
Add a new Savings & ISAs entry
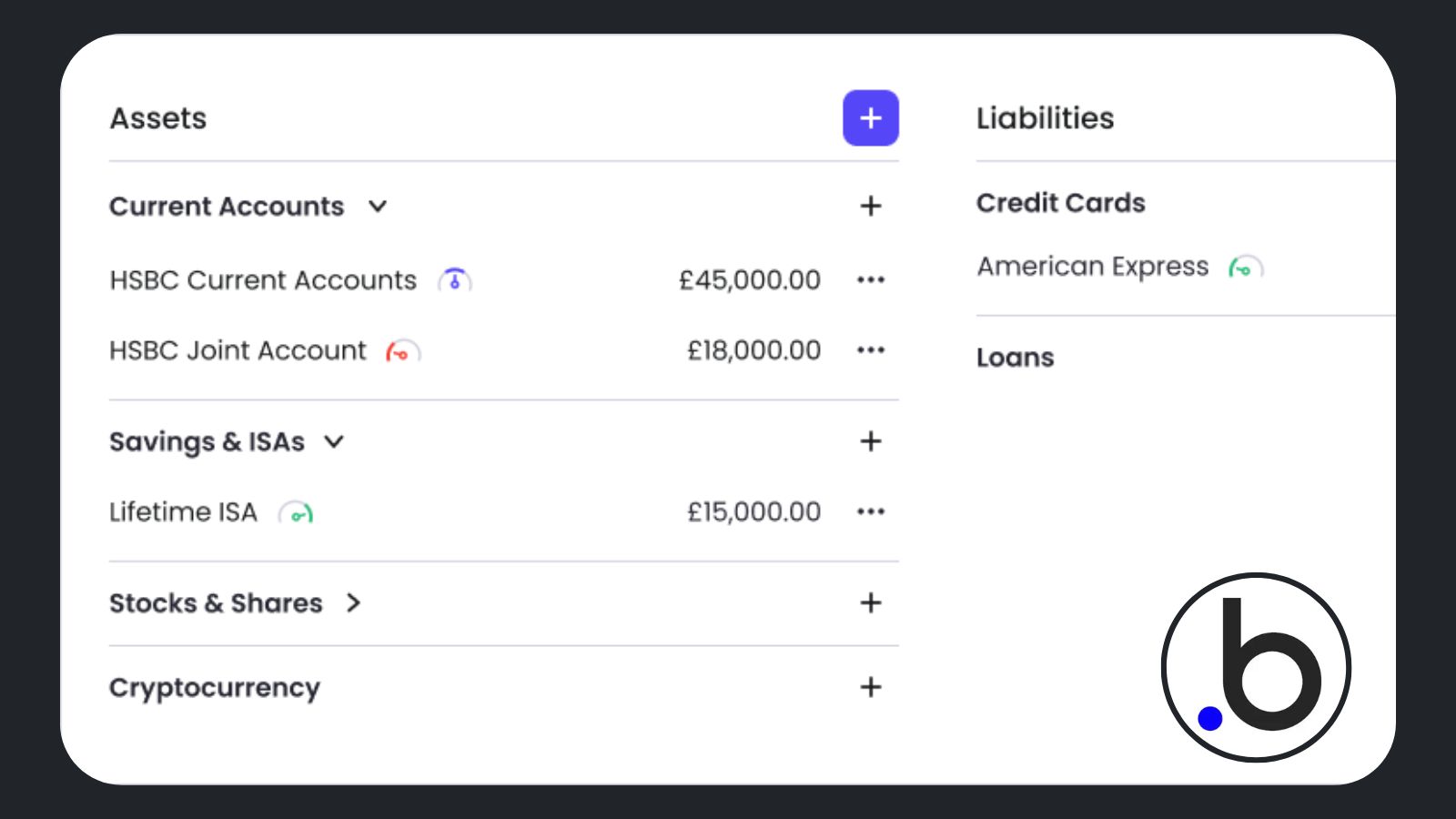coord(871,441)
